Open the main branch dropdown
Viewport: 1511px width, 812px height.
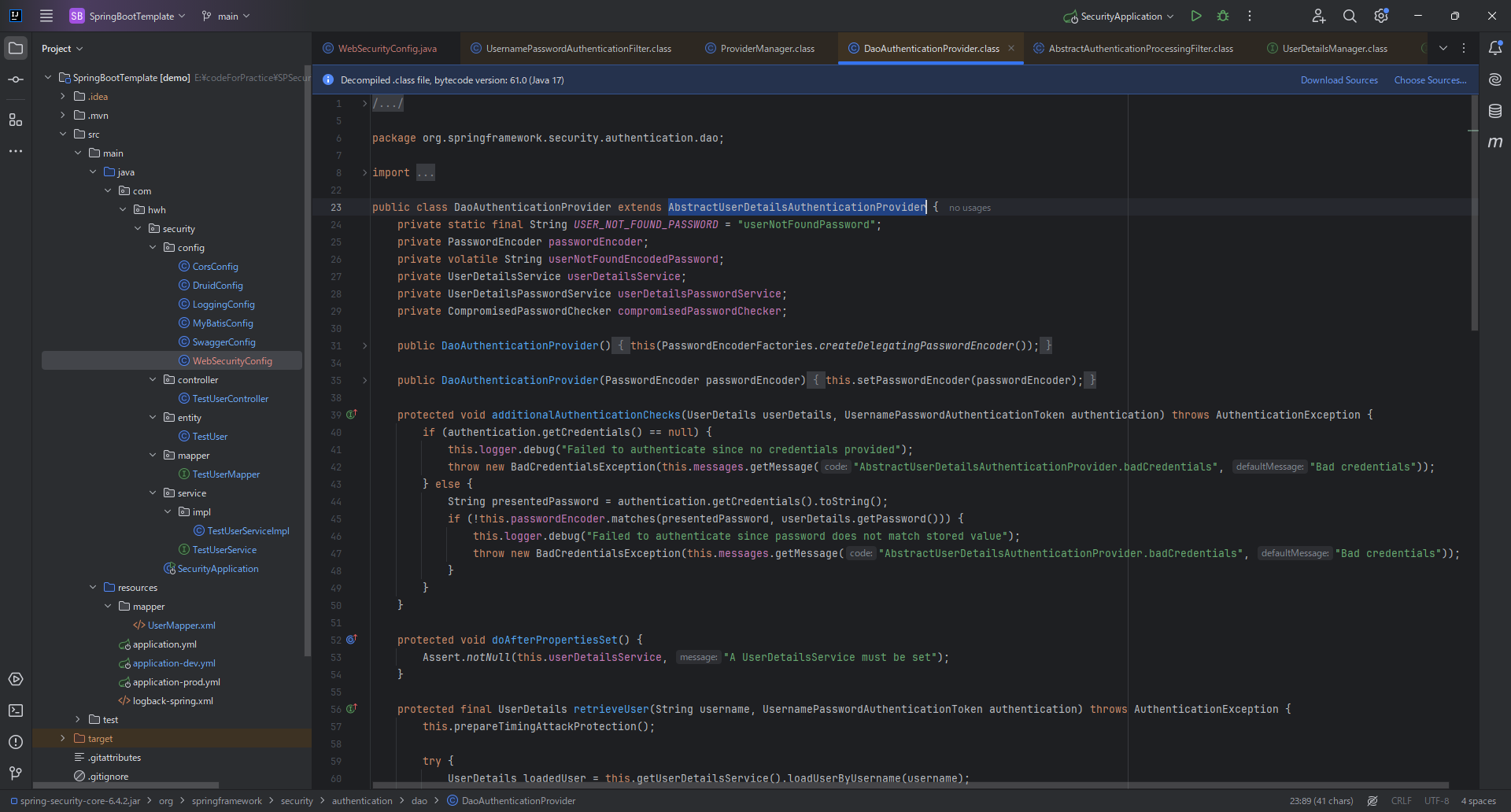tap(226, 16)
